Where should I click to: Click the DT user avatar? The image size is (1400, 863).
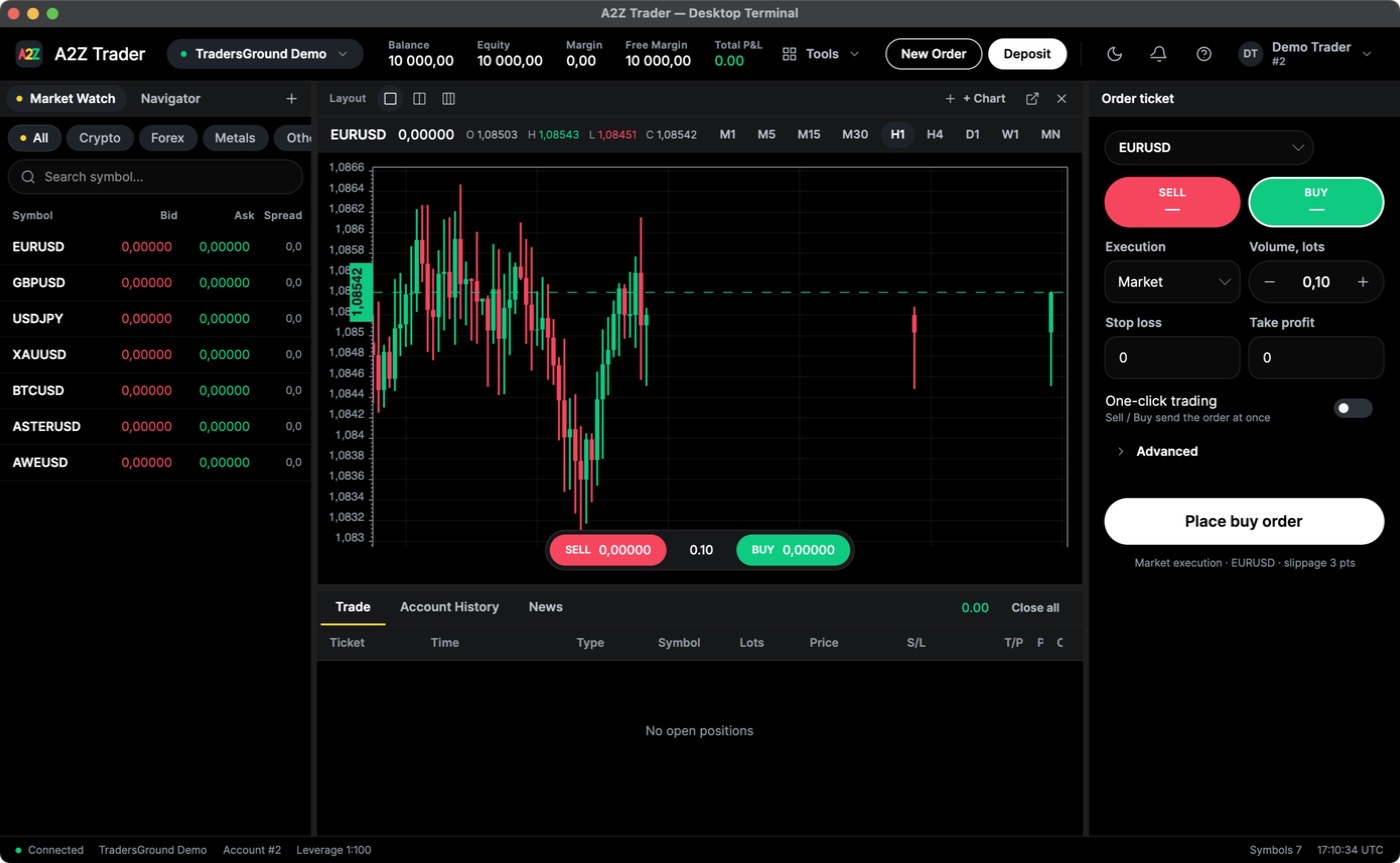coord(1250,54)
